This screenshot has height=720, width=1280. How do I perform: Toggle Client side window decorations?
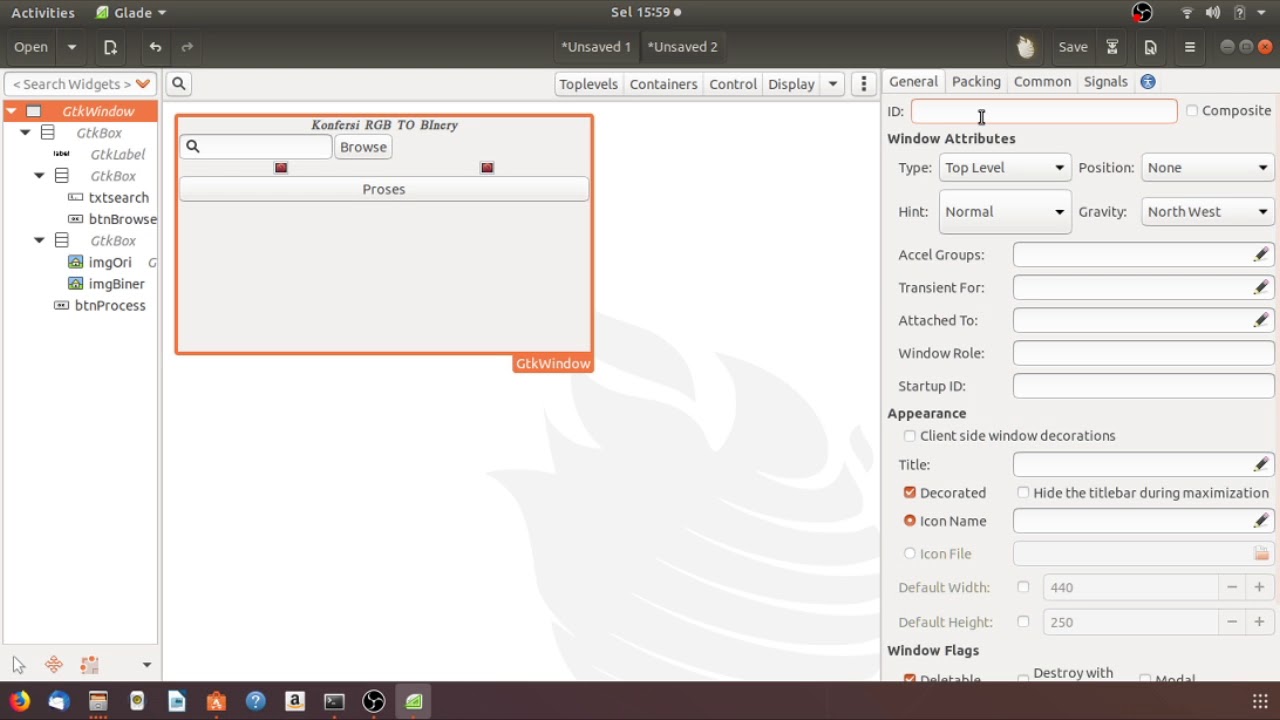(x=909, y=436)
